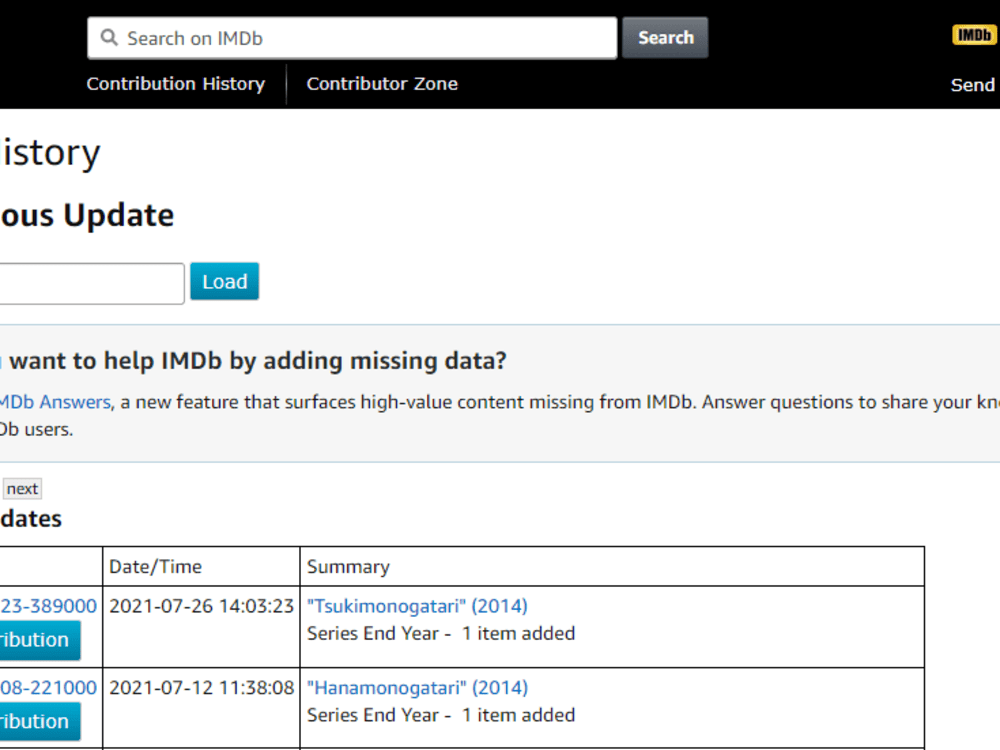
Task: Open the reference link ending 08-221000
Action: [48, 688]
